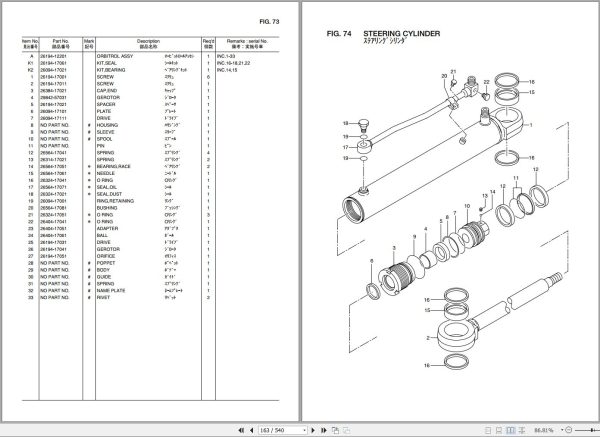
Task: Click remark INC.1-33 for ORBITROL ASSY
Action: pos(226,56)
